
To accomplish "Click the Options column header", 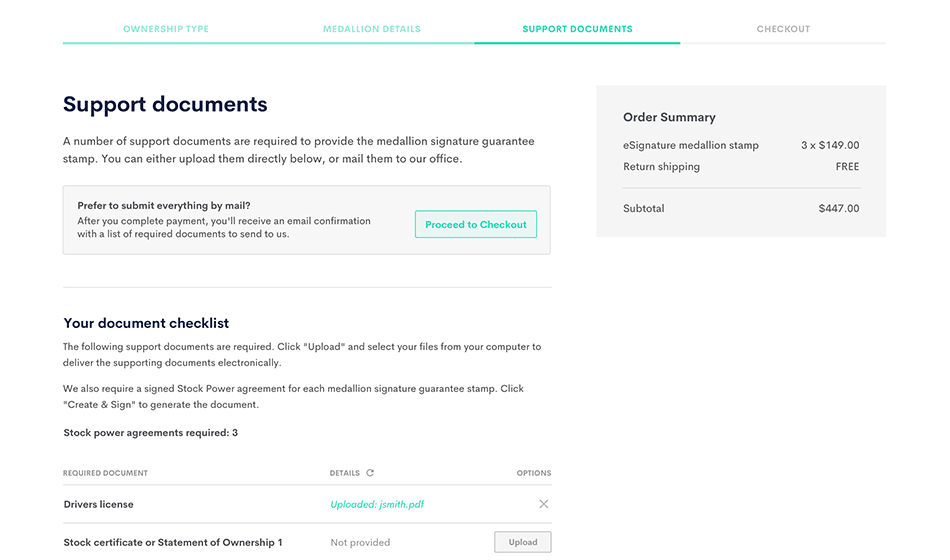I will [533, 473].
